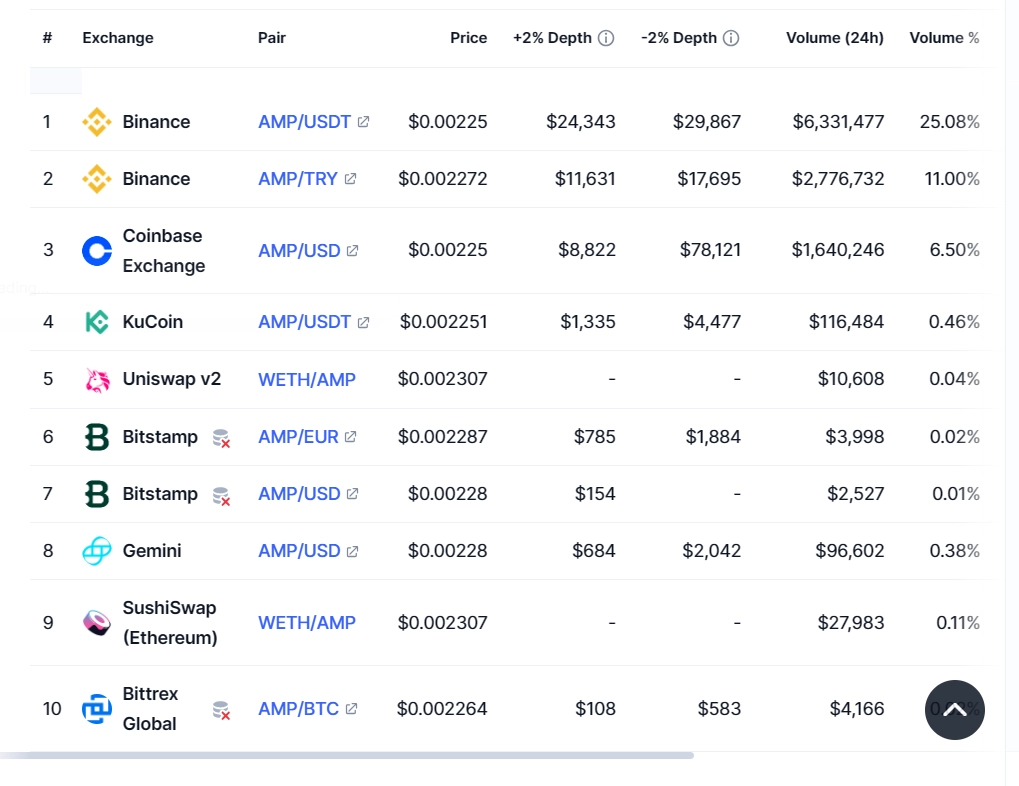
Task: Click the liquidity warning badge next to Bittrex Global
Action: pyautogui.click(x=221, y=711)
